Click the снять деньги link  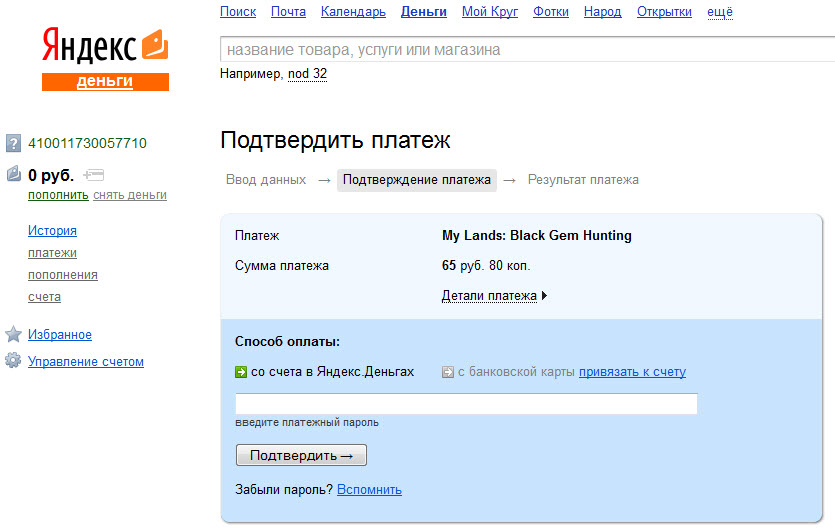(x=130, y=195)
